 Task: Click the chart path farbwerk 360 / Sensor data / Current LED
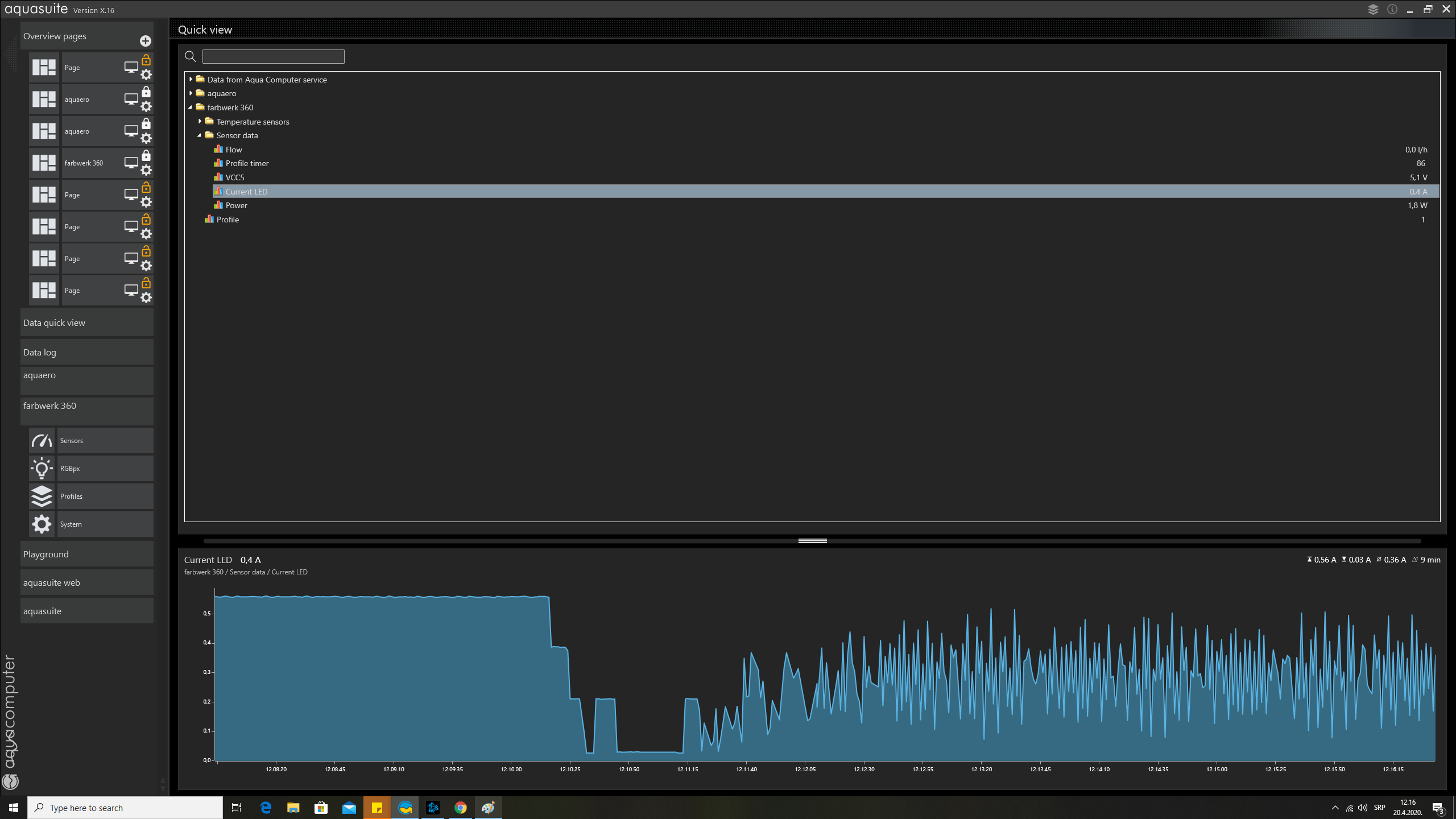(x=246, y=572)
